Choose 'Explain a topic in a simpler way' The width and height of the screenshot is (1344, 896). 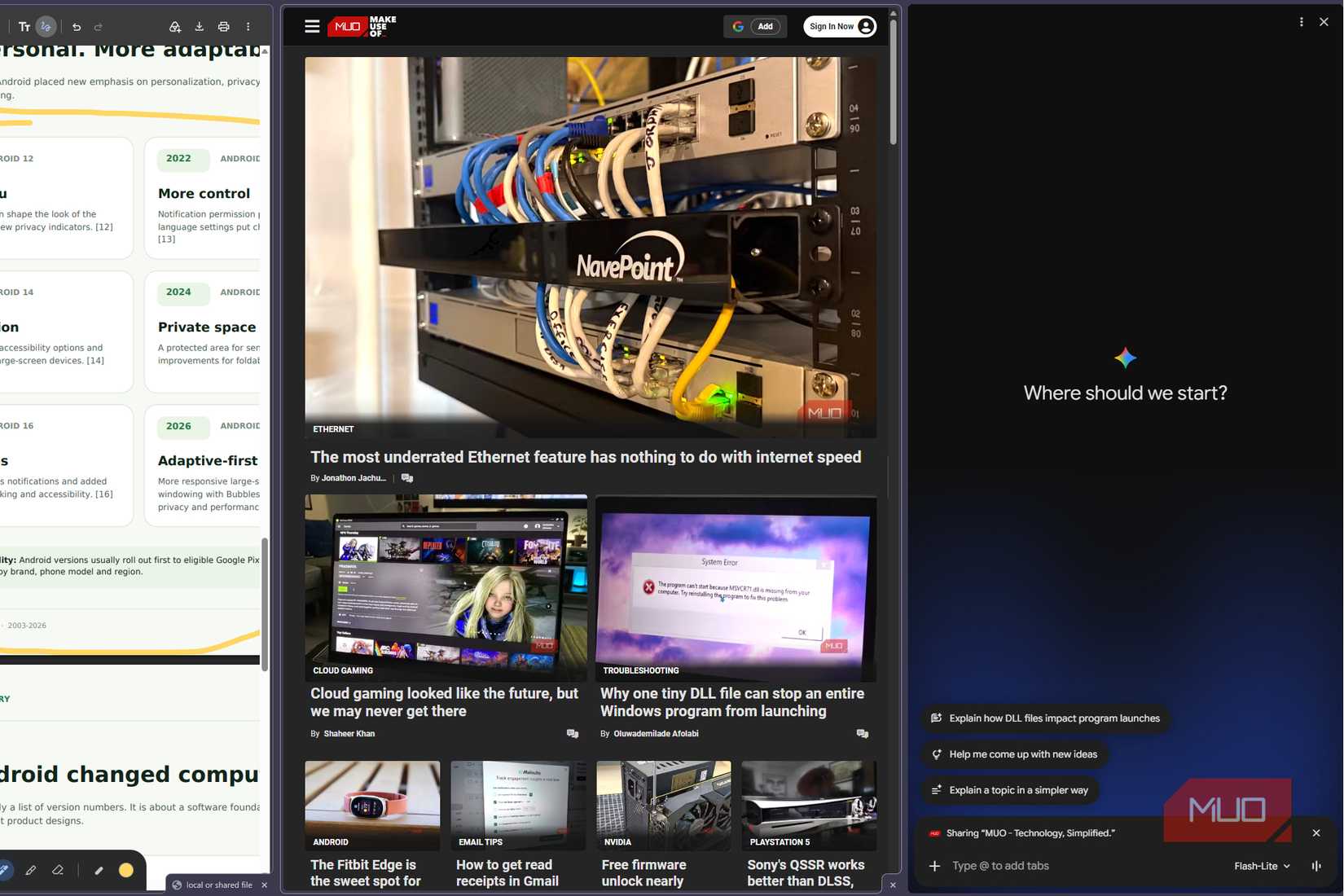(1010, 790)
